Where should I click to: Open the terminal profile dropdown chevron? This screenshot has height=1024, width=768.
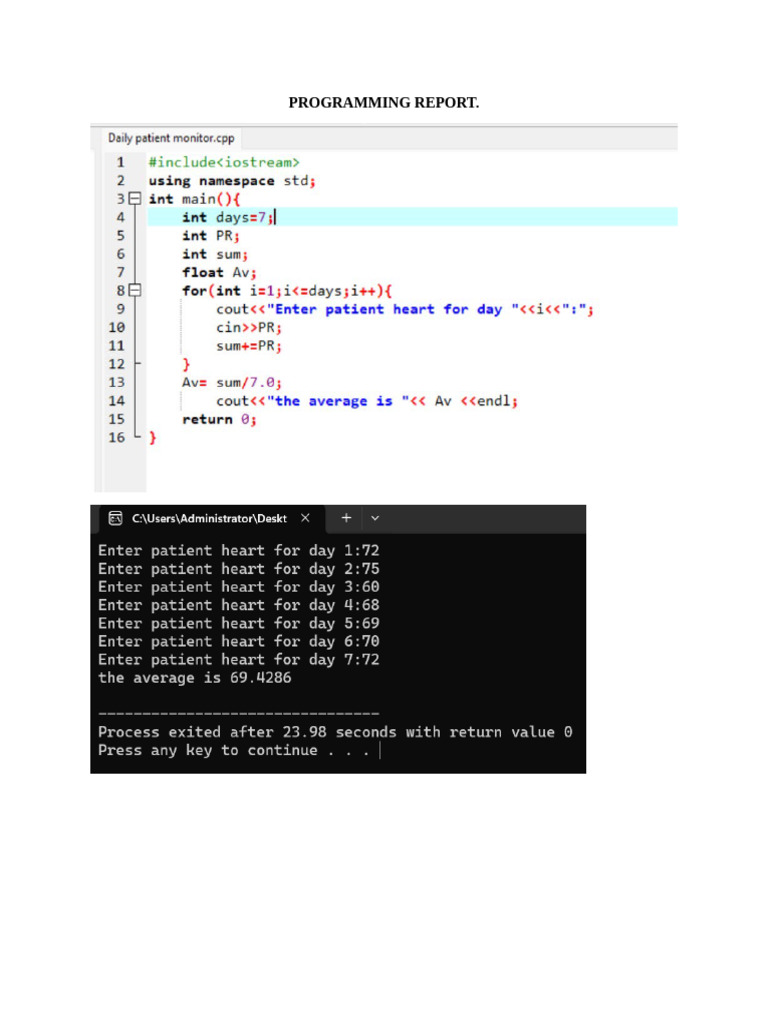[x=375, y=518]
